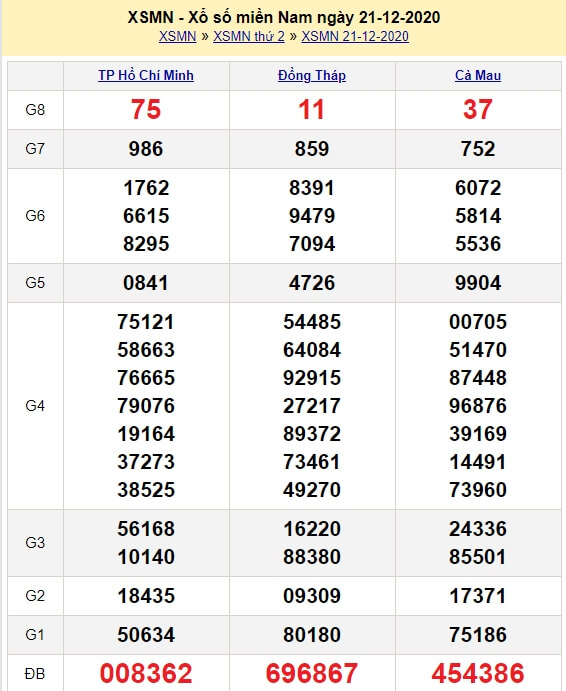Click the special prize number 454386
This screenshot has width=566, height=691.
point(478,673)
